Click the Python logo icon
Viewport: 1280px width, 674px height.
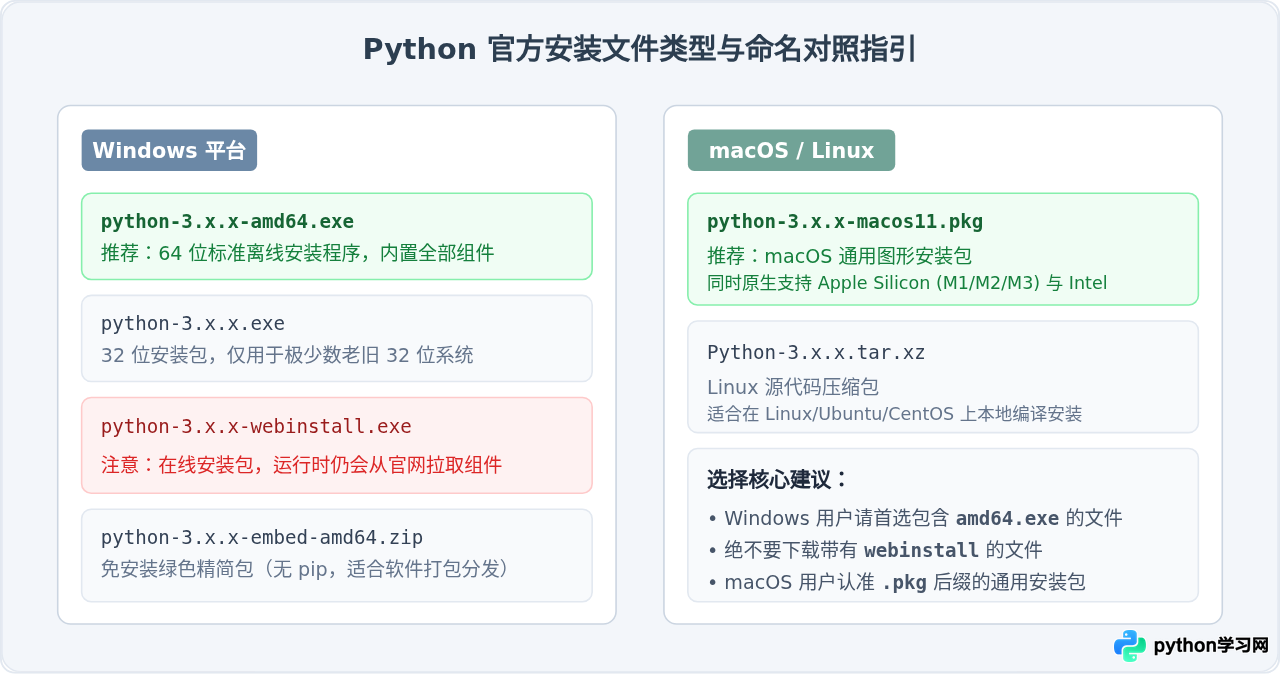click(1130, 646)
